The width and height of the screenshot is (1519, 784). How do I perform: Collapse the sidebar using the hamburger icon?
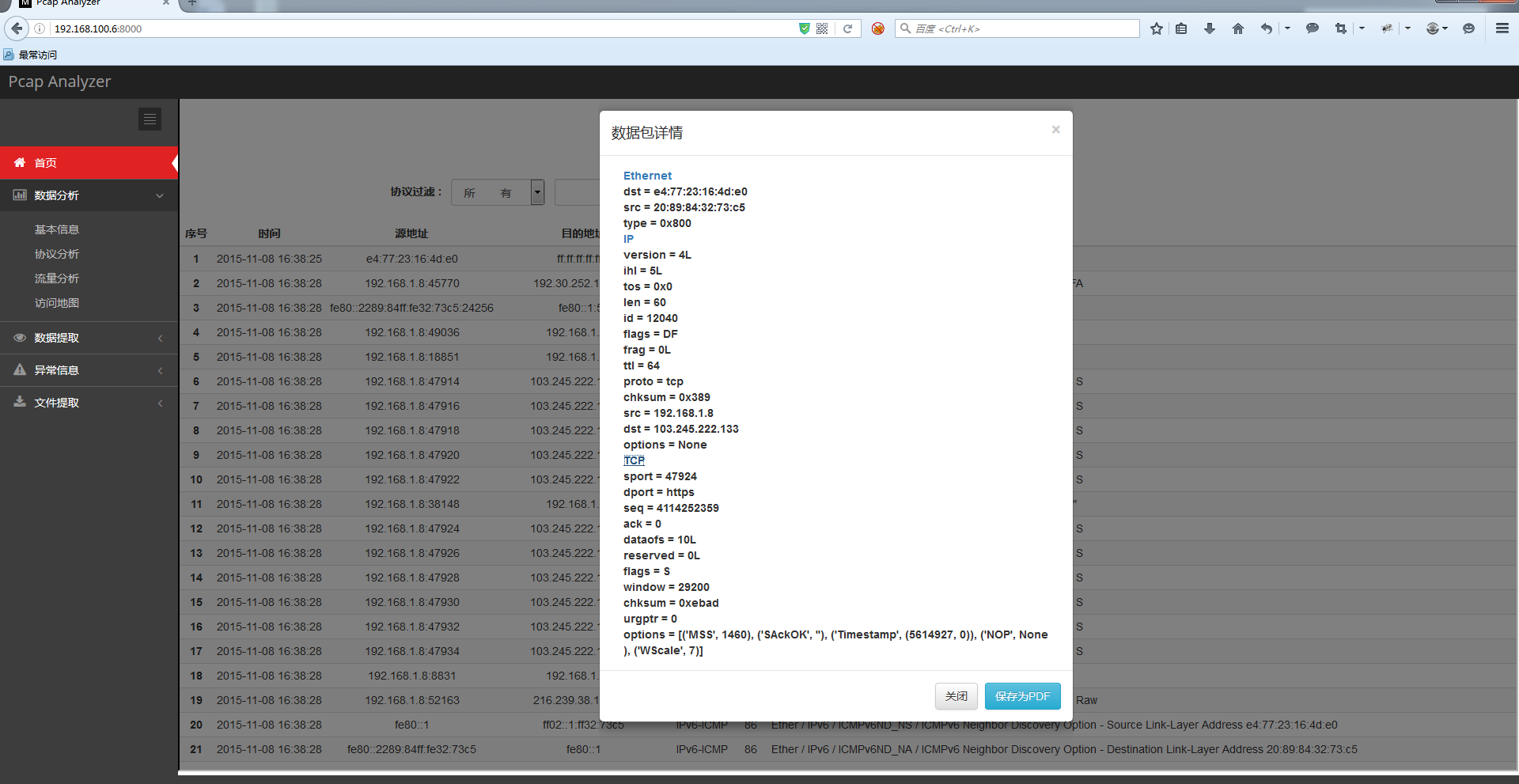(x=150, y=119)
